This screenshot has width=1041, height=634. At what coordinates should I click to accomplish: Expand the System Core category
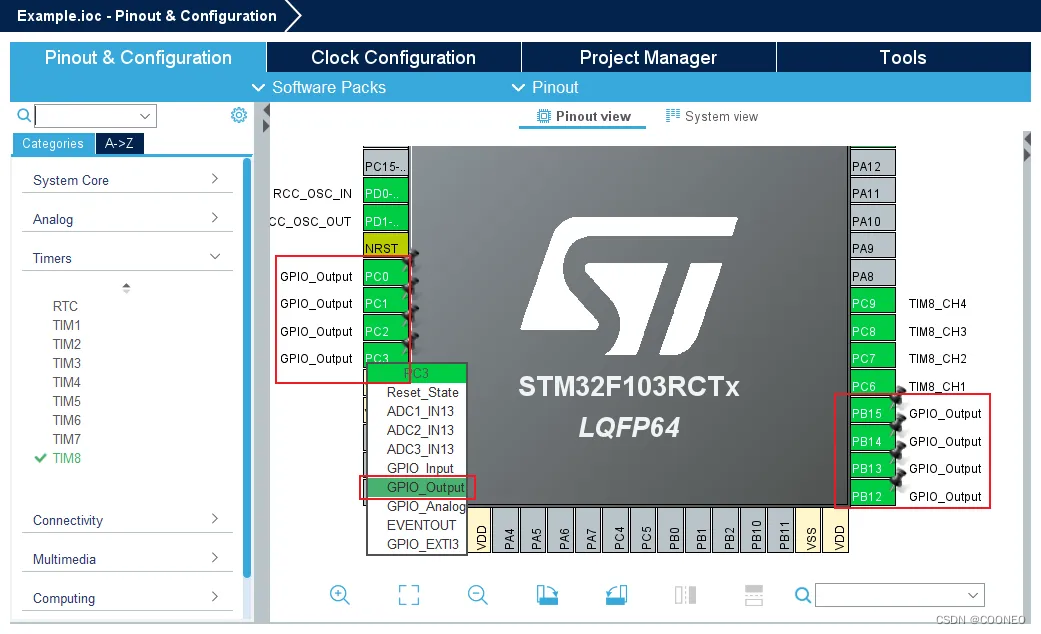pos(127,180)
